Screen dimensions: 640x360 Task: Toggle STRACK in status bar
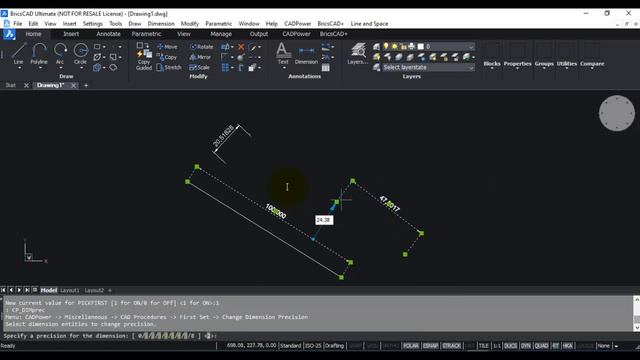(x=451, y=346)
